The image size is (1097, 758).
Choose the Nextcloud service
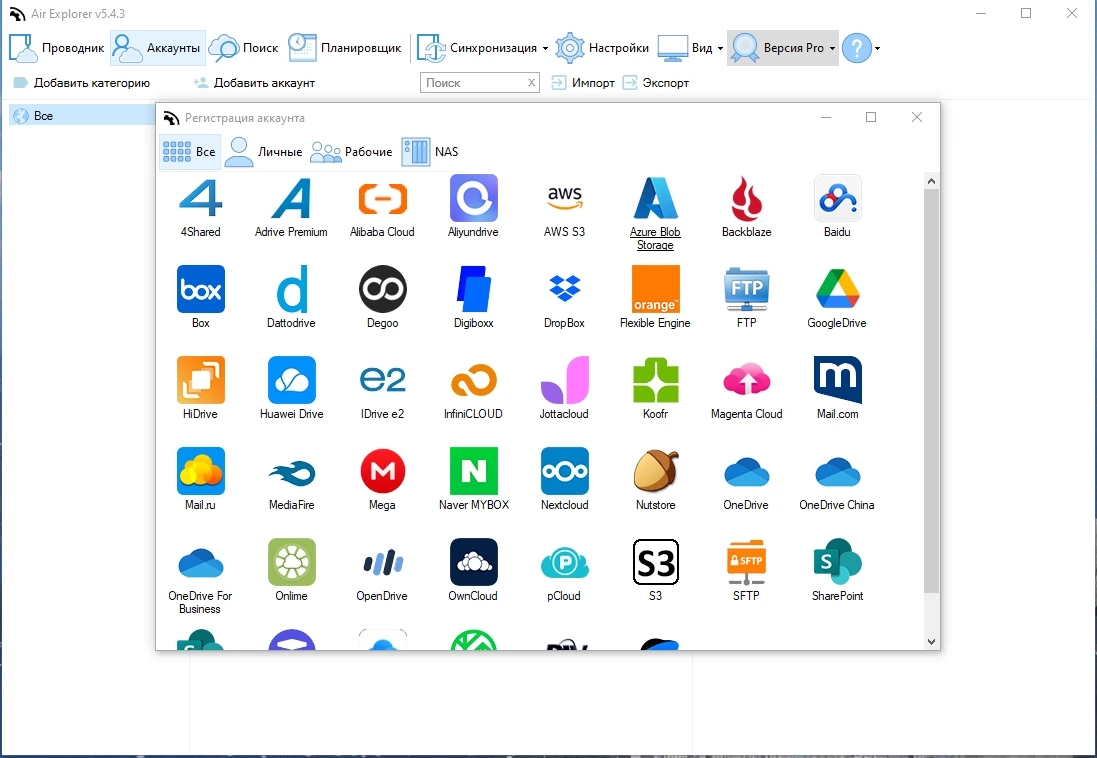click(x=565, y=471)
